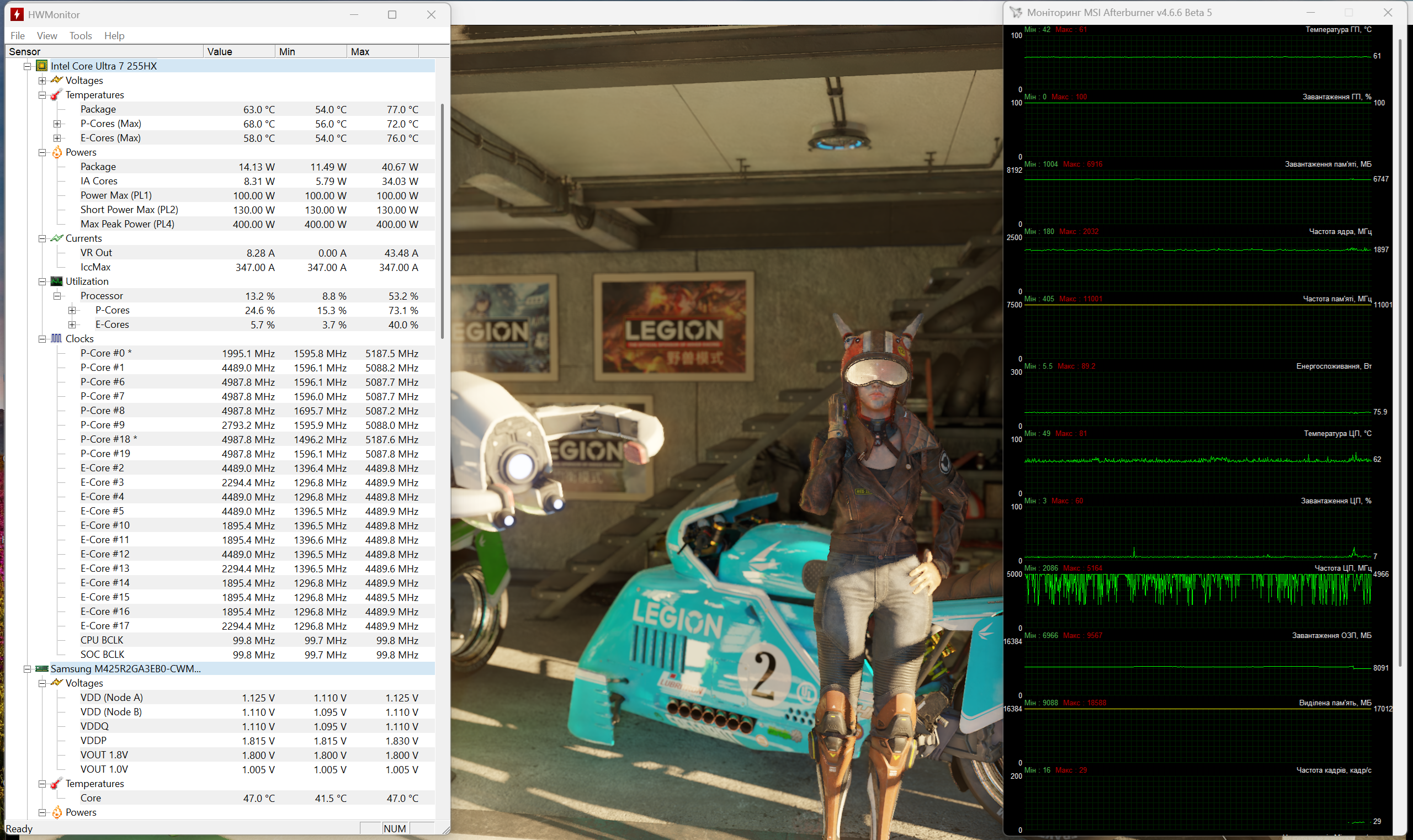Open the Tools menu
This screenshot has height=840, width=1413.
[81, 36]
